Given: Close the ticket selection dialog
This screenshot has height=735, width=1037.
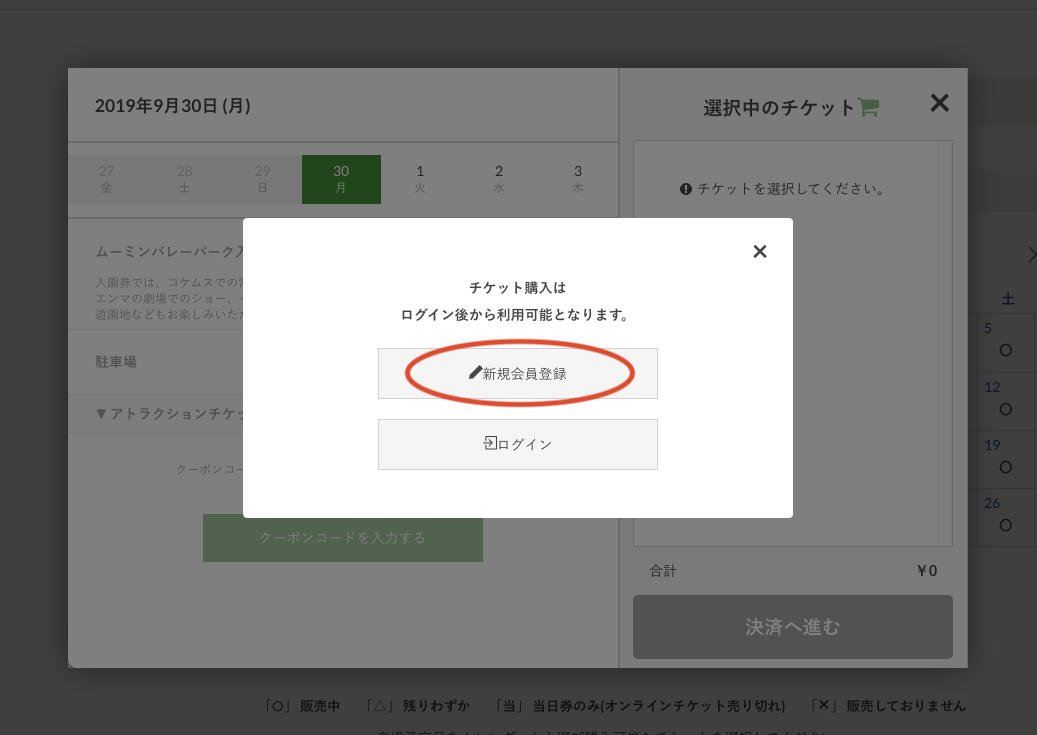Looking at the screenshot, I should point(939,102).
